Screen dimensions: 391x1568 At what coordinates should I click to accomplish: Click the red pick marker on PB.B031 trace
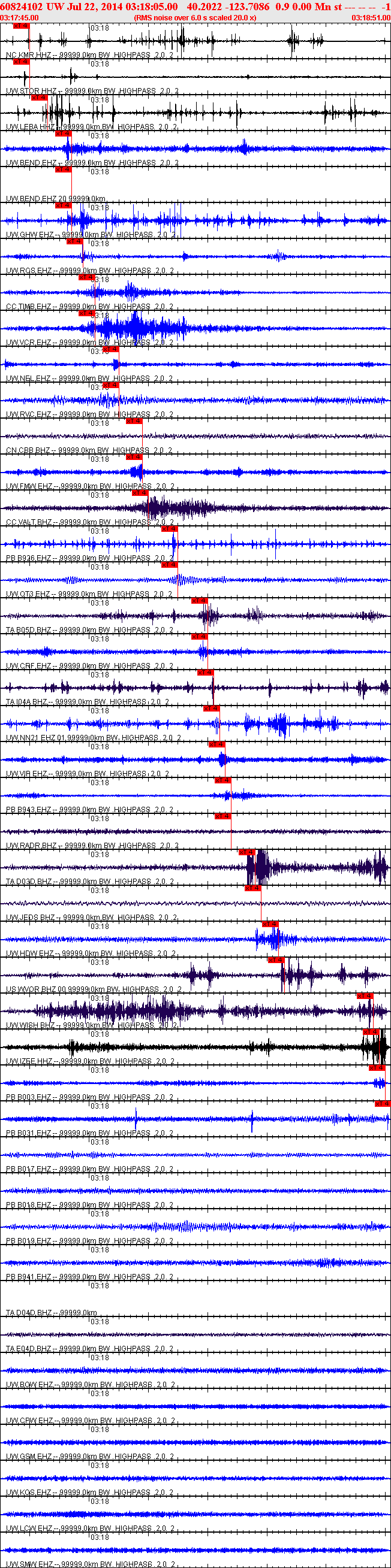point(383,1104)
